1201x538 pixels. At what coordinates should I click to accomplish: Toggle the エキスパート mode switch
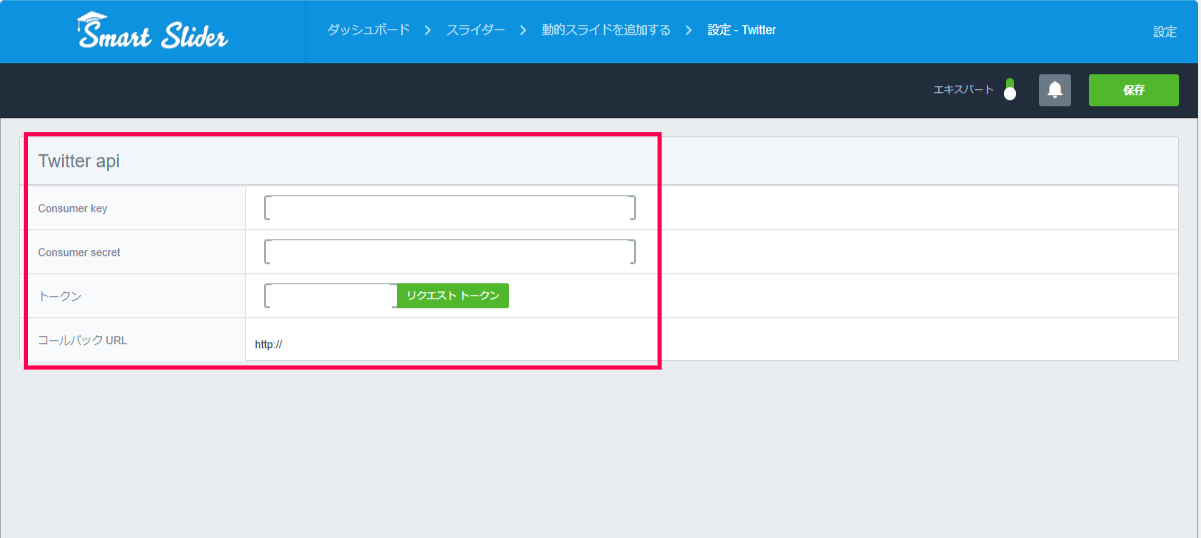[1010, 90]
